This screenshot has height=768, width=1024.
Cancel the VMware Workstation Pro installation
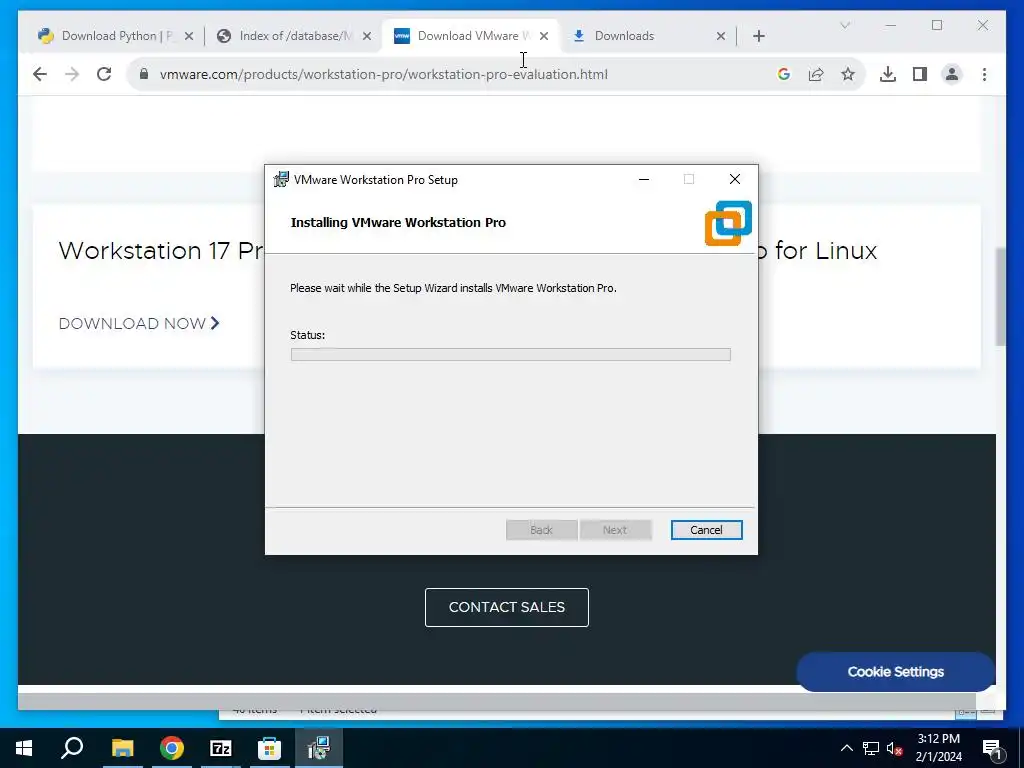pos(707,530)
